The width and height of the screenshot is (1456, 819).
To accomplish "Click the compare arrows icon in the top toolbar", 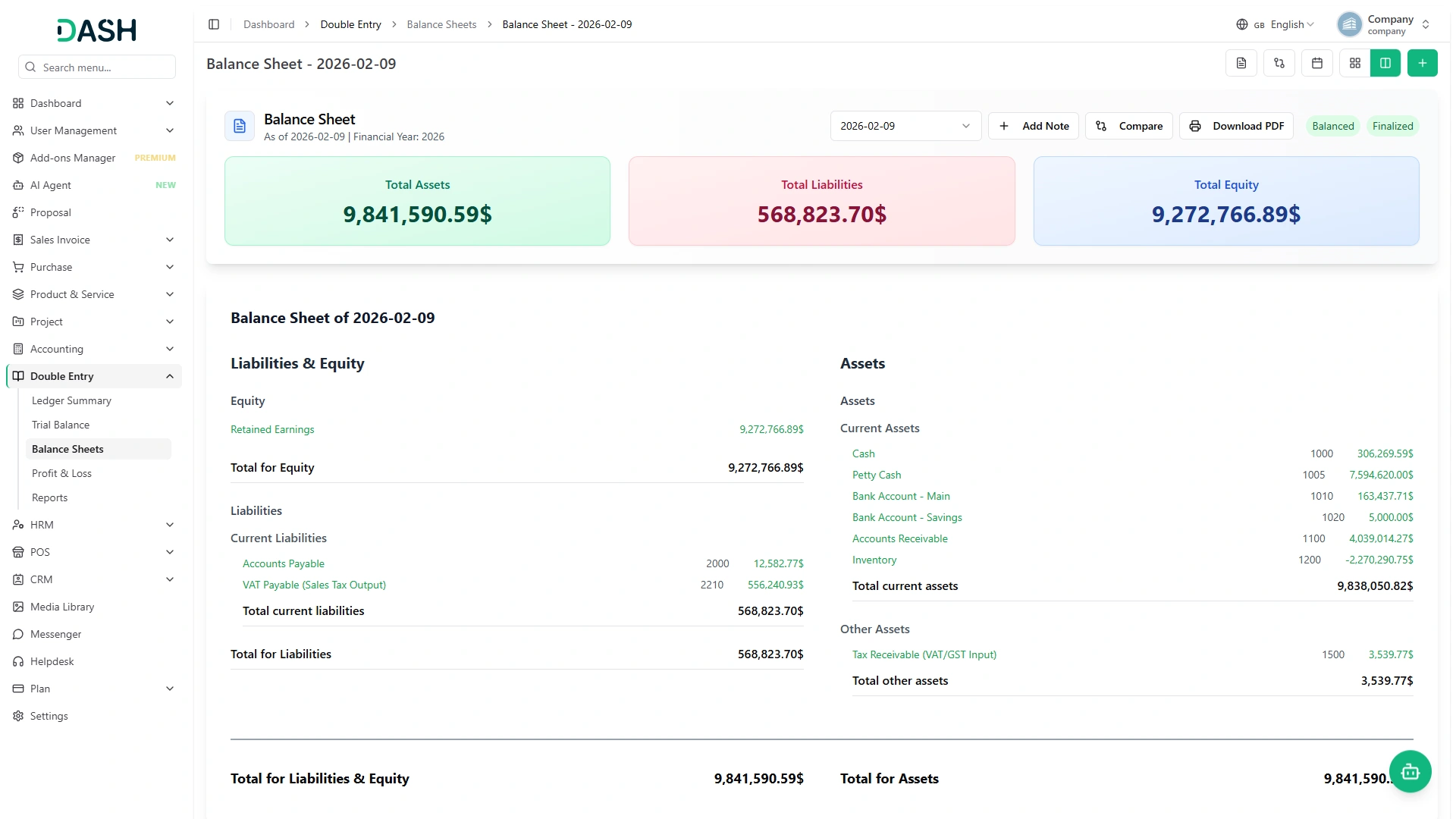I will [x=1279, y=63].
